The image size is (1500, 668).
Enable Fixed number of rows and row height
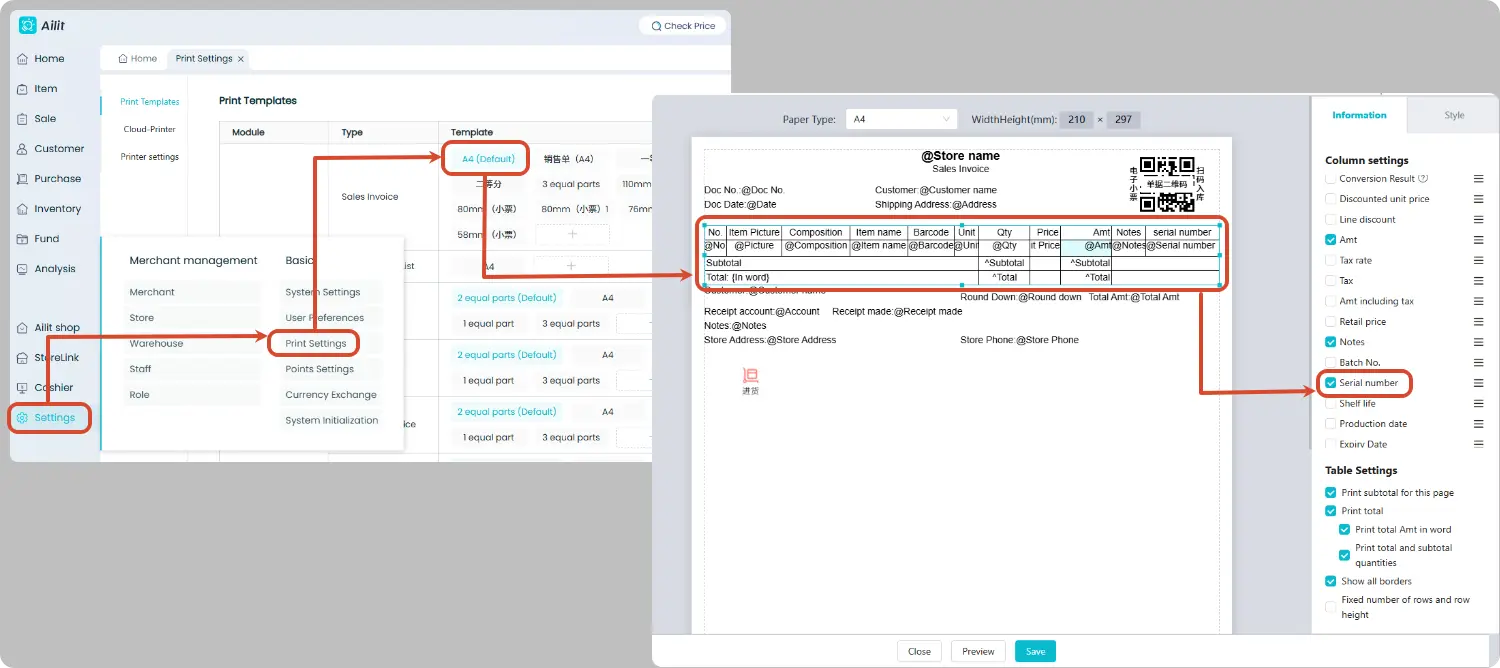[1330, 607]
